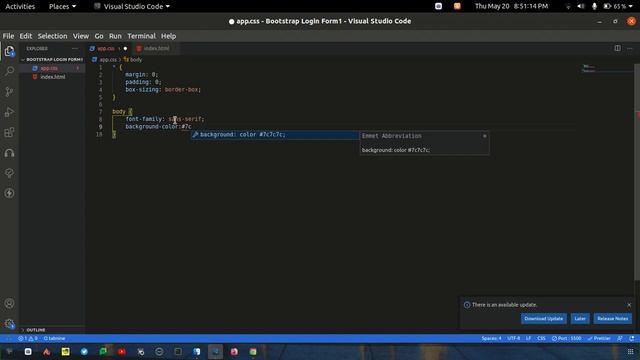Image resolution: width=640 pixels, height=360 pixels.
Task: Click the Prettier status bar item
Action: [599, 338]
